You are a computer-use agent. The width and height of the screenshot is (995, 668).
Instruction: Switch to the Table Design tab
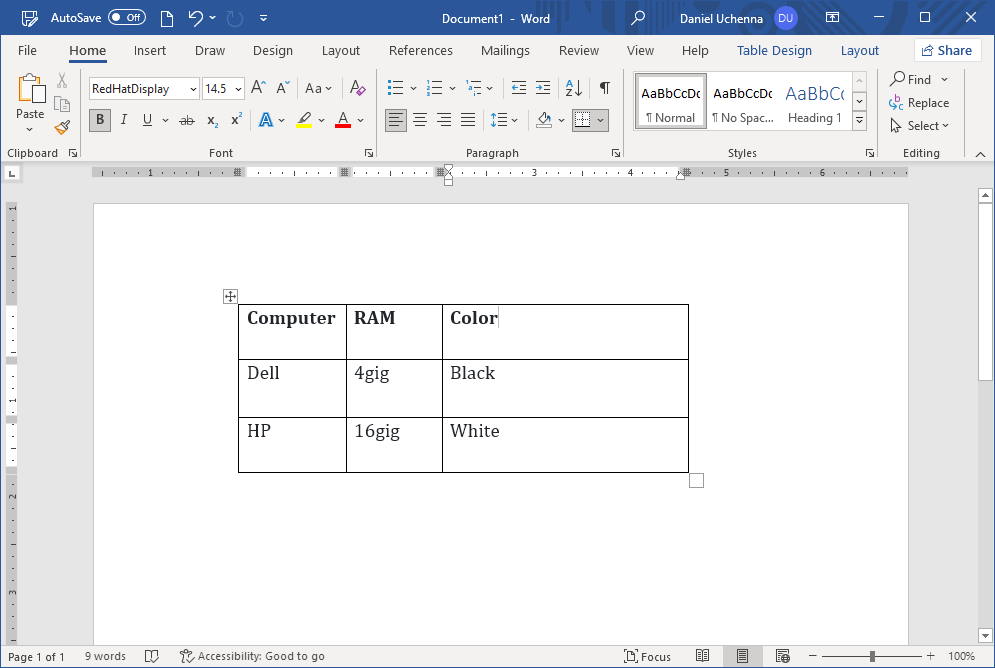pos(774,51)
